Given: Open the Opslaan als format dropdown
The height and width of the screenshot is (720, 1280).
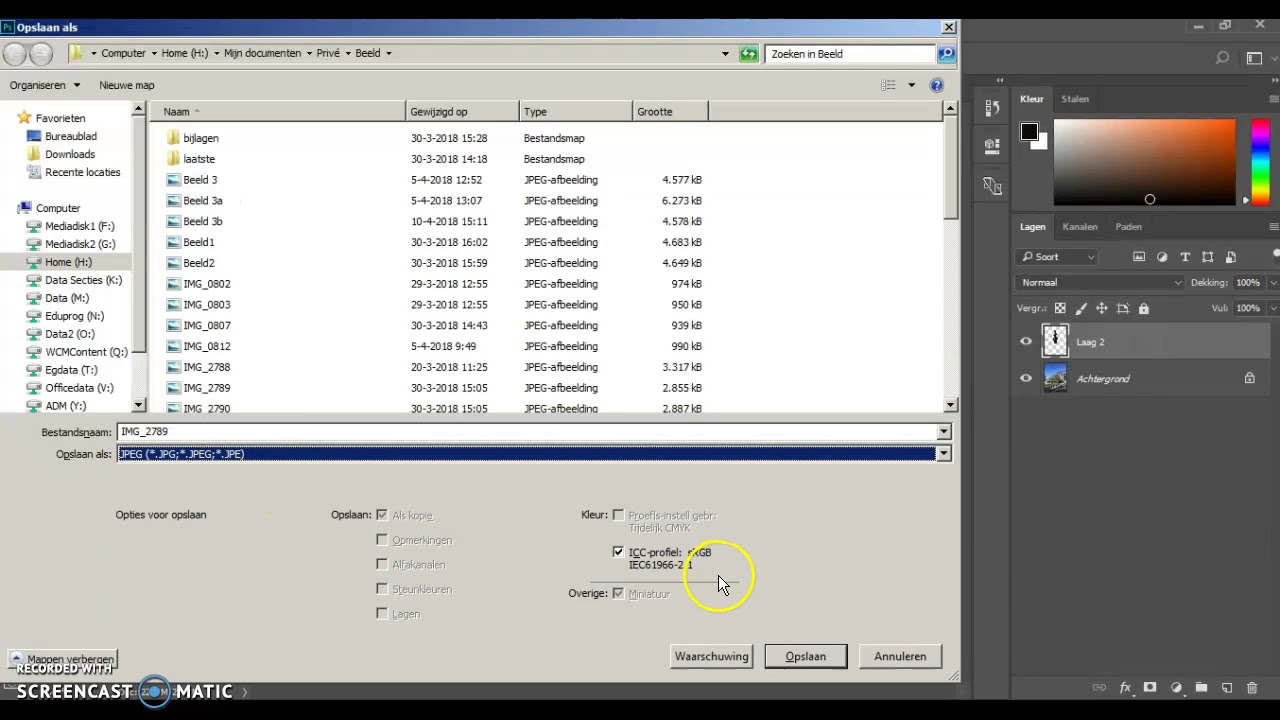Looking at the screenshot, I should [x=943, y=454].
